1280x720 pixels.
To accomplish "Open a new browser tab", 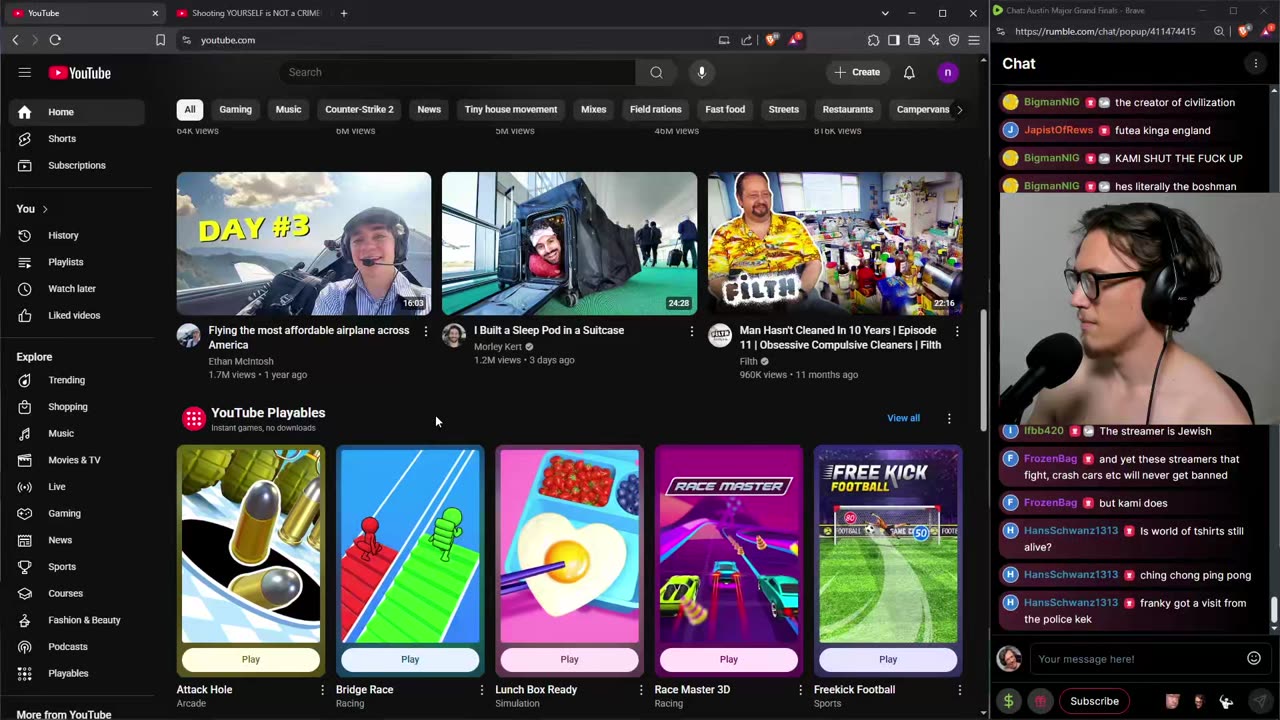I will point(344,13).
